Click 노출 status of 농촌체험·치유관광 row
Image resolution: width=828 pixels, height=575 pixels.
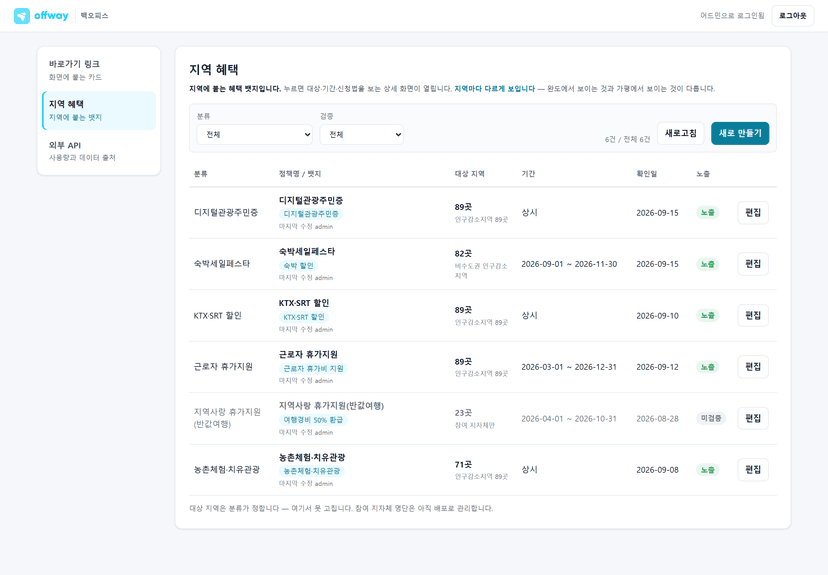(x=708, y=470)
